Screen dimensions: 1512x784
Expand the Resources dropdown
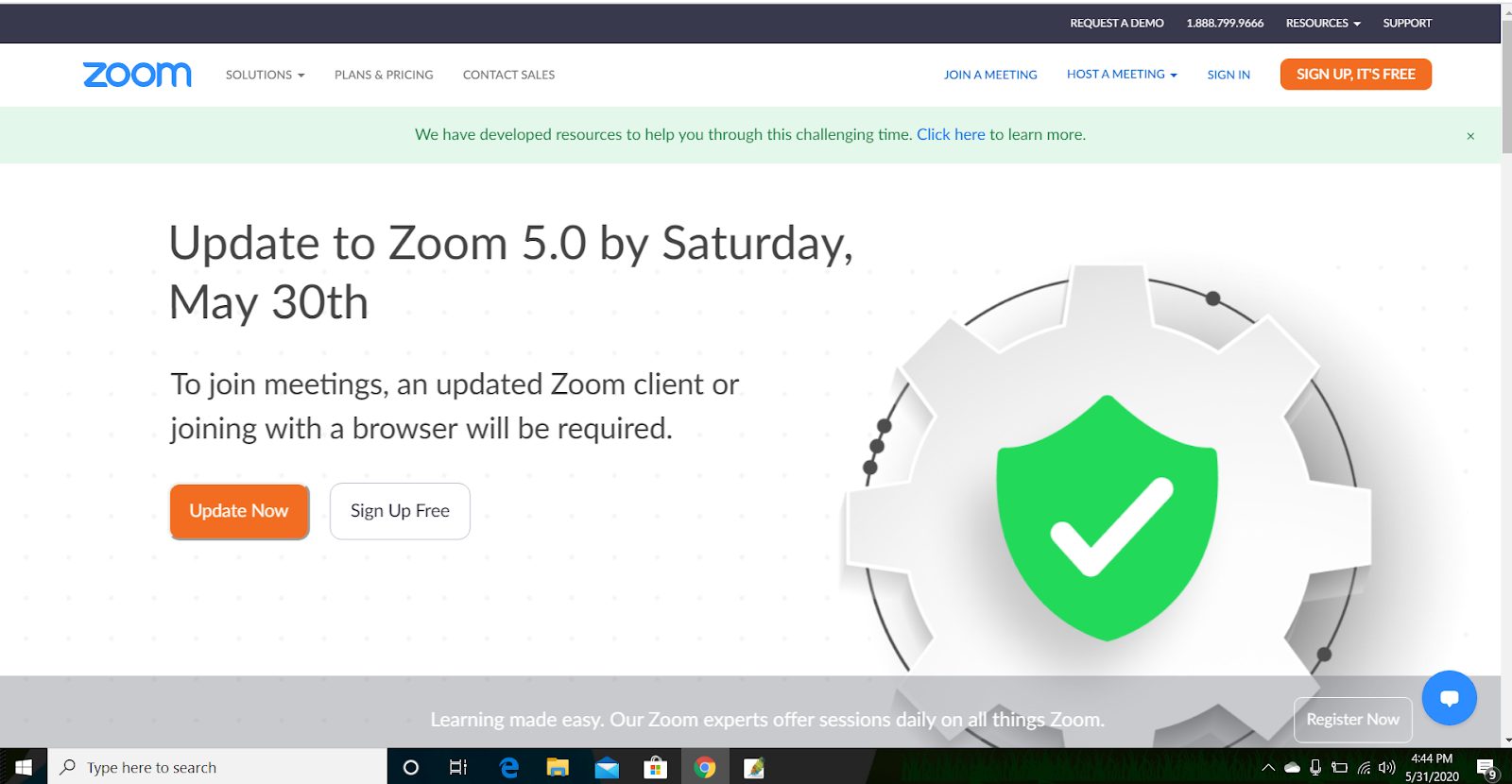tap(1323, 23)
